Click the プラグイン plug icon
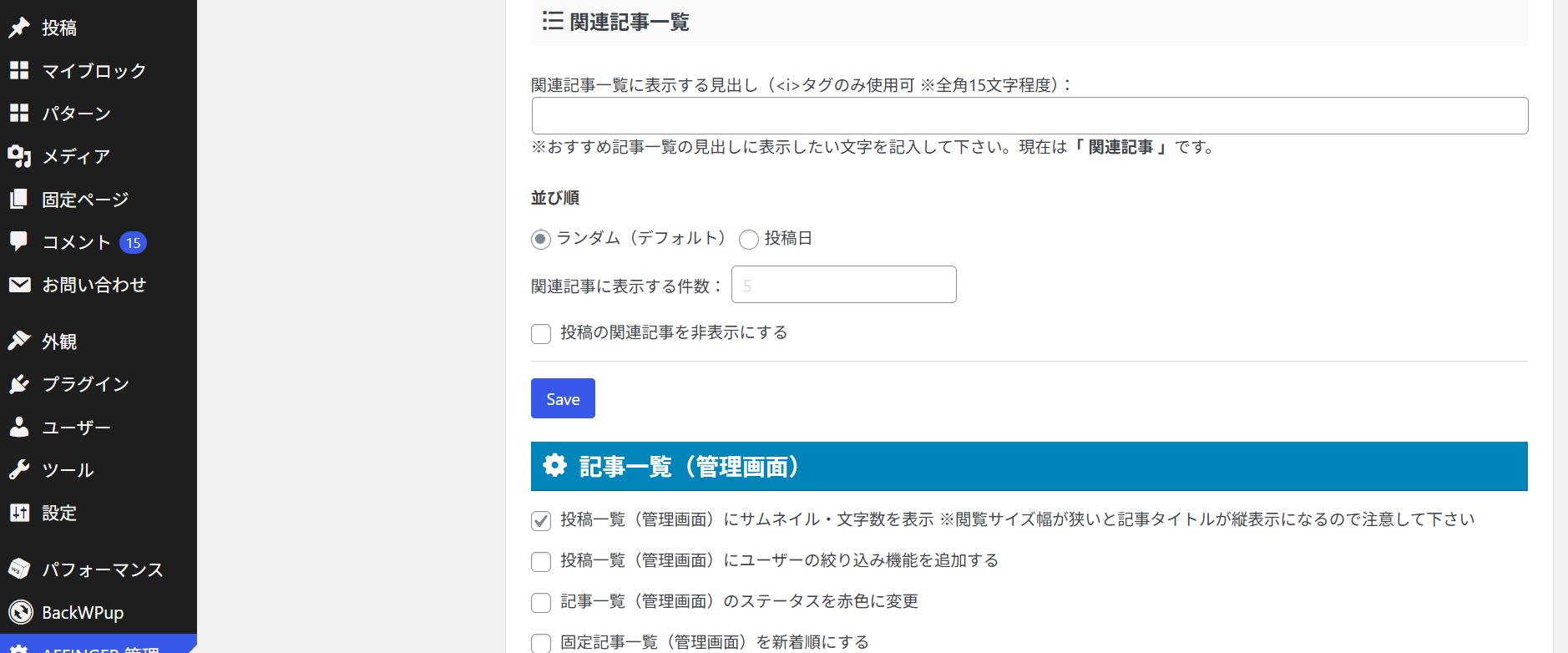The width and height of the screenshot is (1568, 653). [x=19, y=384]
